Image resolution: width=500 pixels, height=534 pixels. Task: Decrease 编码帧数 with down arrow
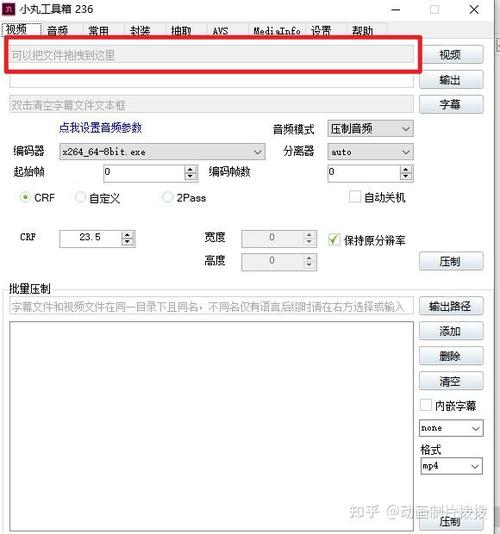coord(406,177)
